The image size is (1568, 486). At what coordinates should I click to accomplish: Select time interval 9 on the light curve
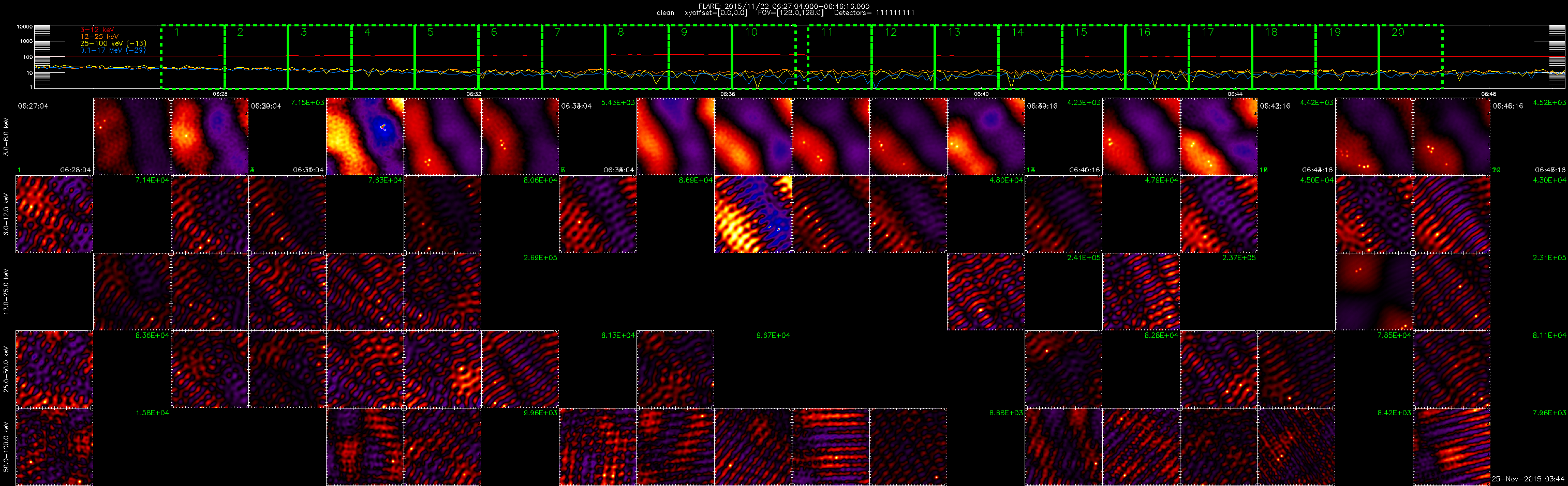pyautogui.click(x=700, y=57)
